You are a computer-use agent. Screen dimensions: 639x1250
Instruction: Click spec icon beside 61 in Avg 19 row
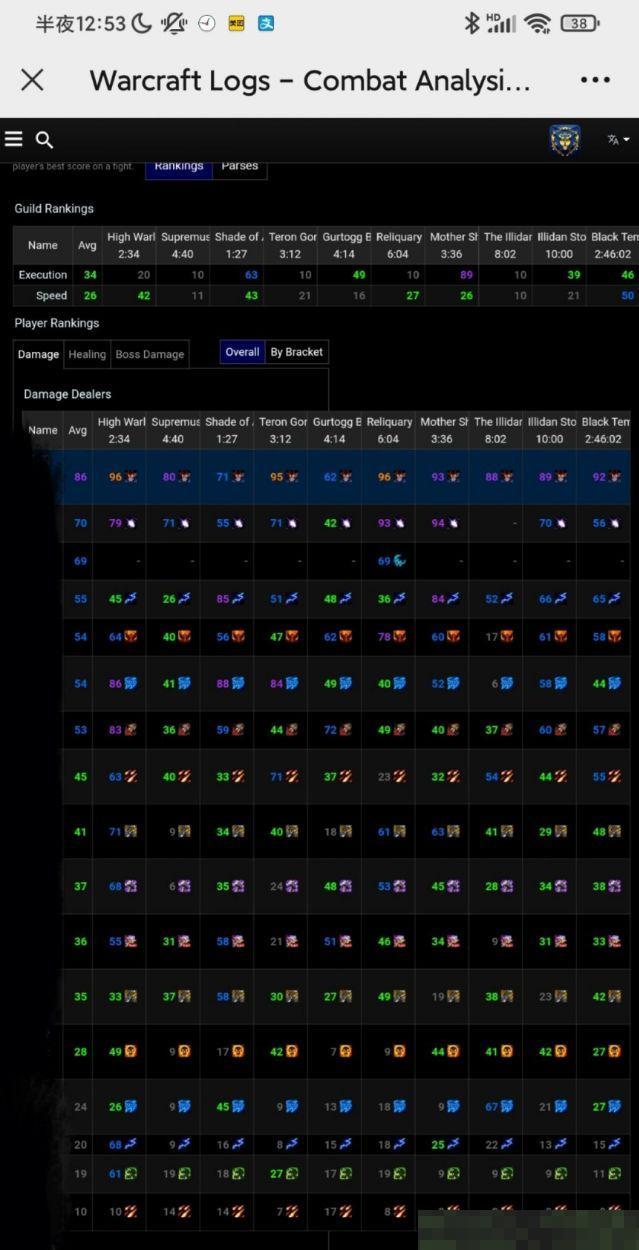pos(130,1174)
